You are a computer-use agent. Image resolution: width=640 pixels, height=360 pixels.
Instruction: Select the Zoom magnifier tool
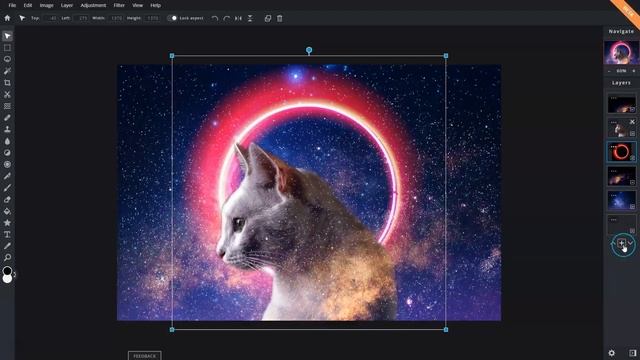click(7, 258)
